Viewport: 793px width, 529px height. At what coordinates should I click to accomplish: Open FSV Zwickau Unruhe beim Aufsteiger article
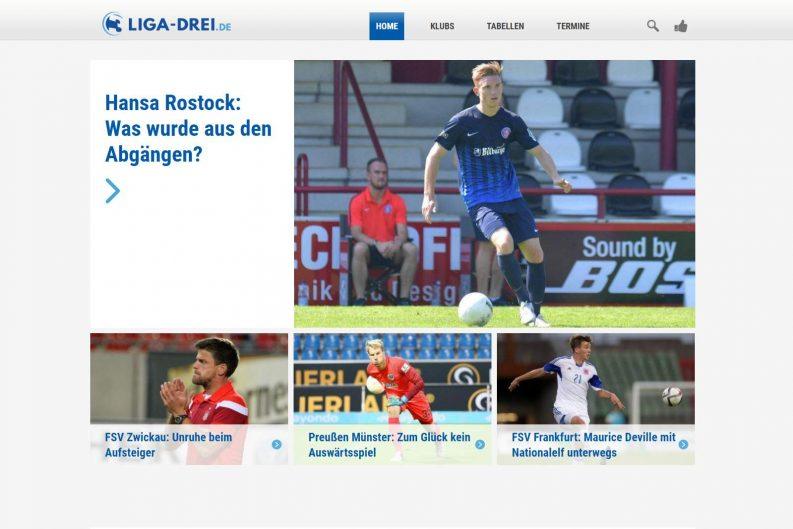coord(168,445)
